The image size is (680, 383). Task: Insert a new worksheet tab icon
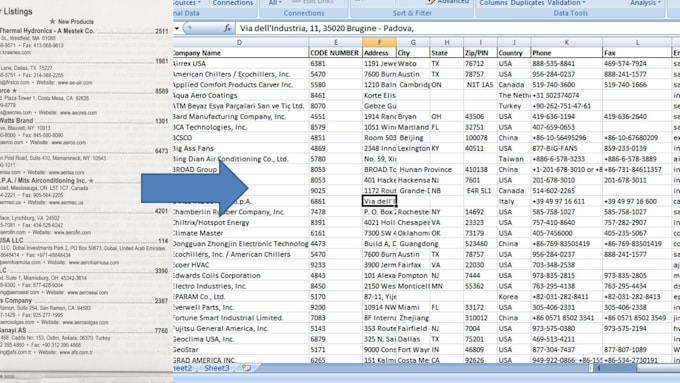pyautogui.click(x=246, y=368)
